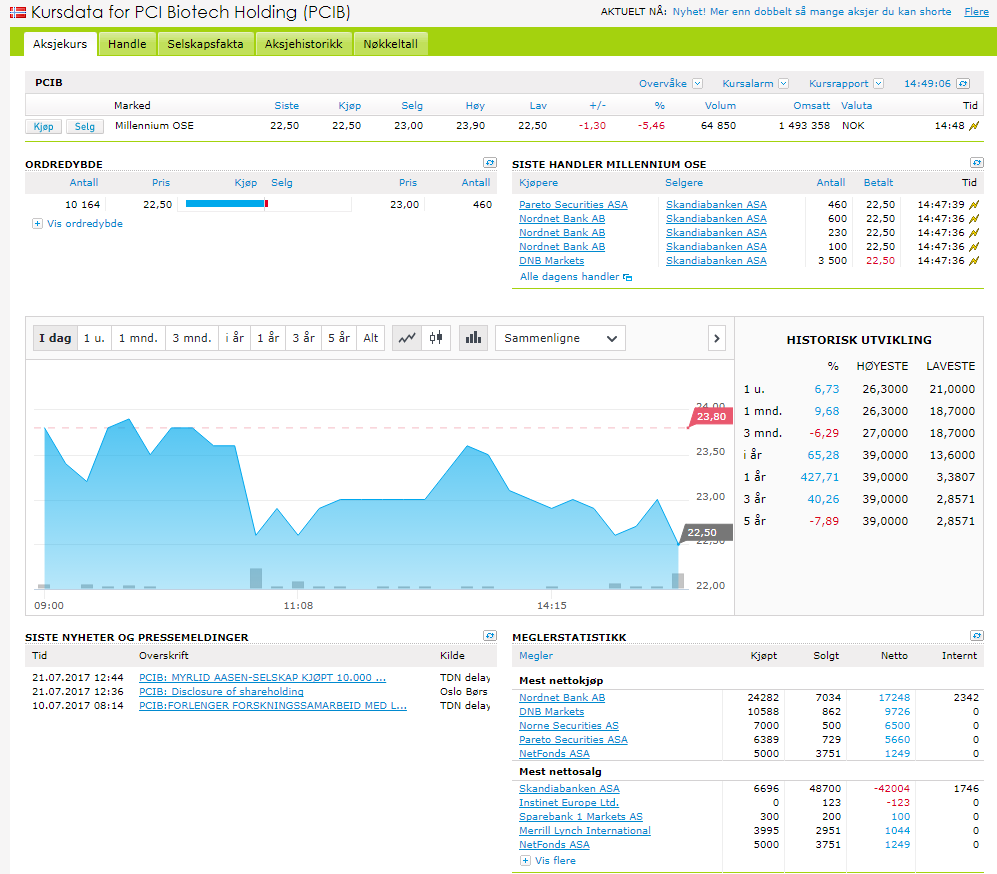Open Norne Securities AS broker link

pyautogui.click(x=568, y=726)
